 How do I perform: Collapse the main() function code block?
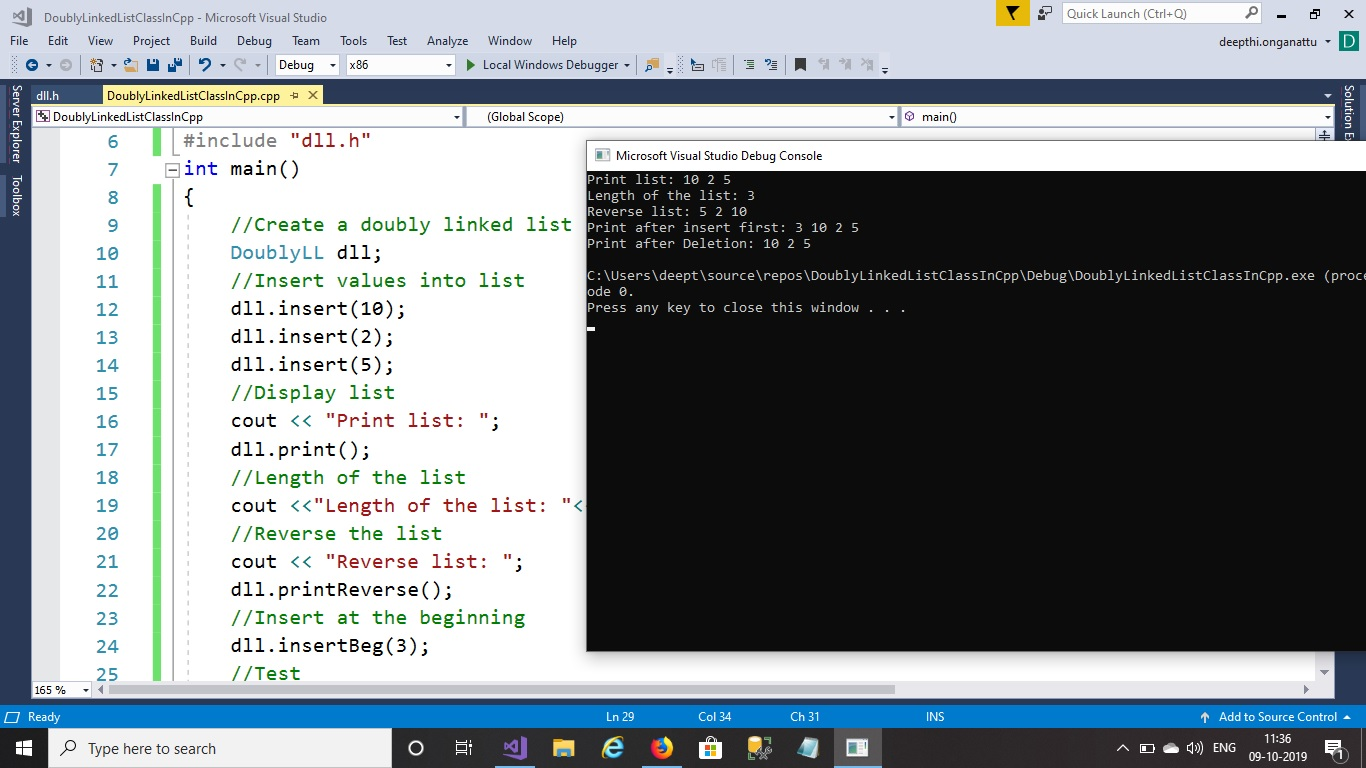[x=172, y=170]
